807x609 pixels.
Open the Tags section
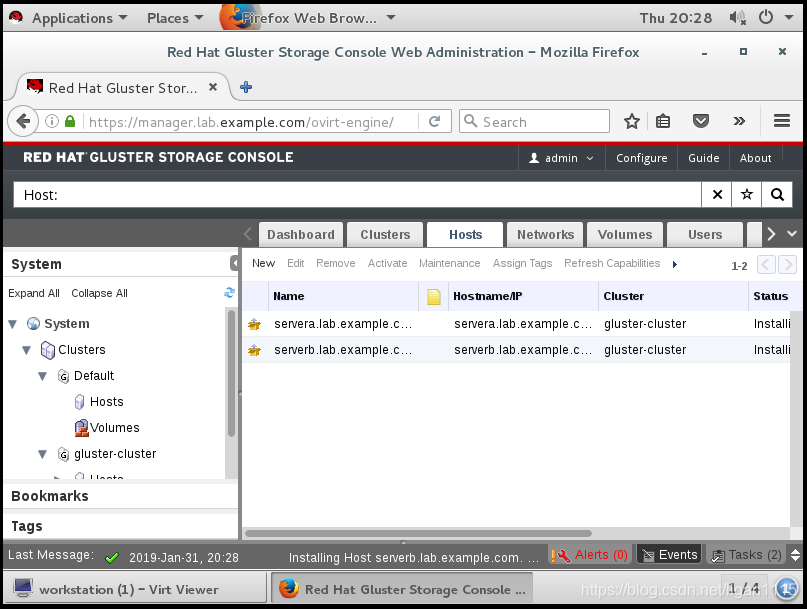[x=121, y=526]
